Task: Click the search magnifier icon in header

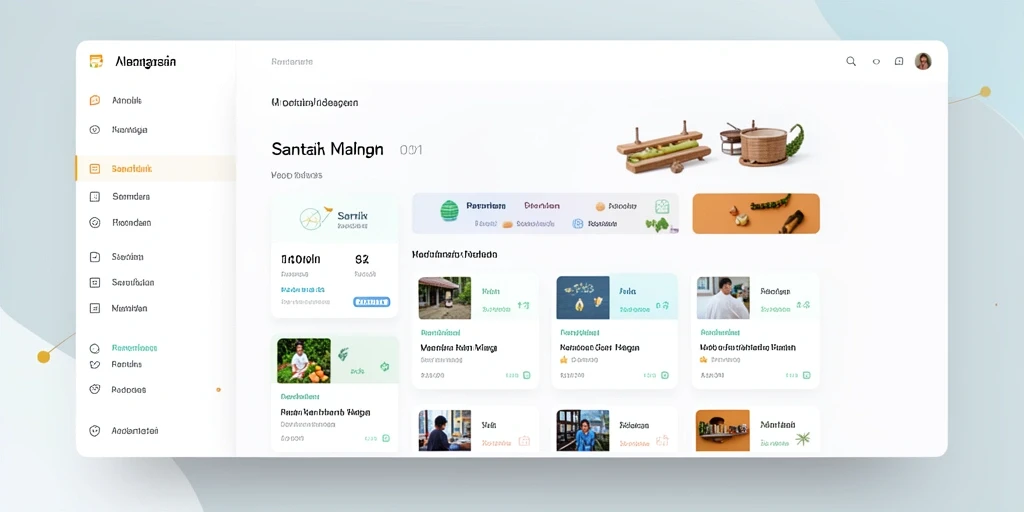Action: (851, 61)
